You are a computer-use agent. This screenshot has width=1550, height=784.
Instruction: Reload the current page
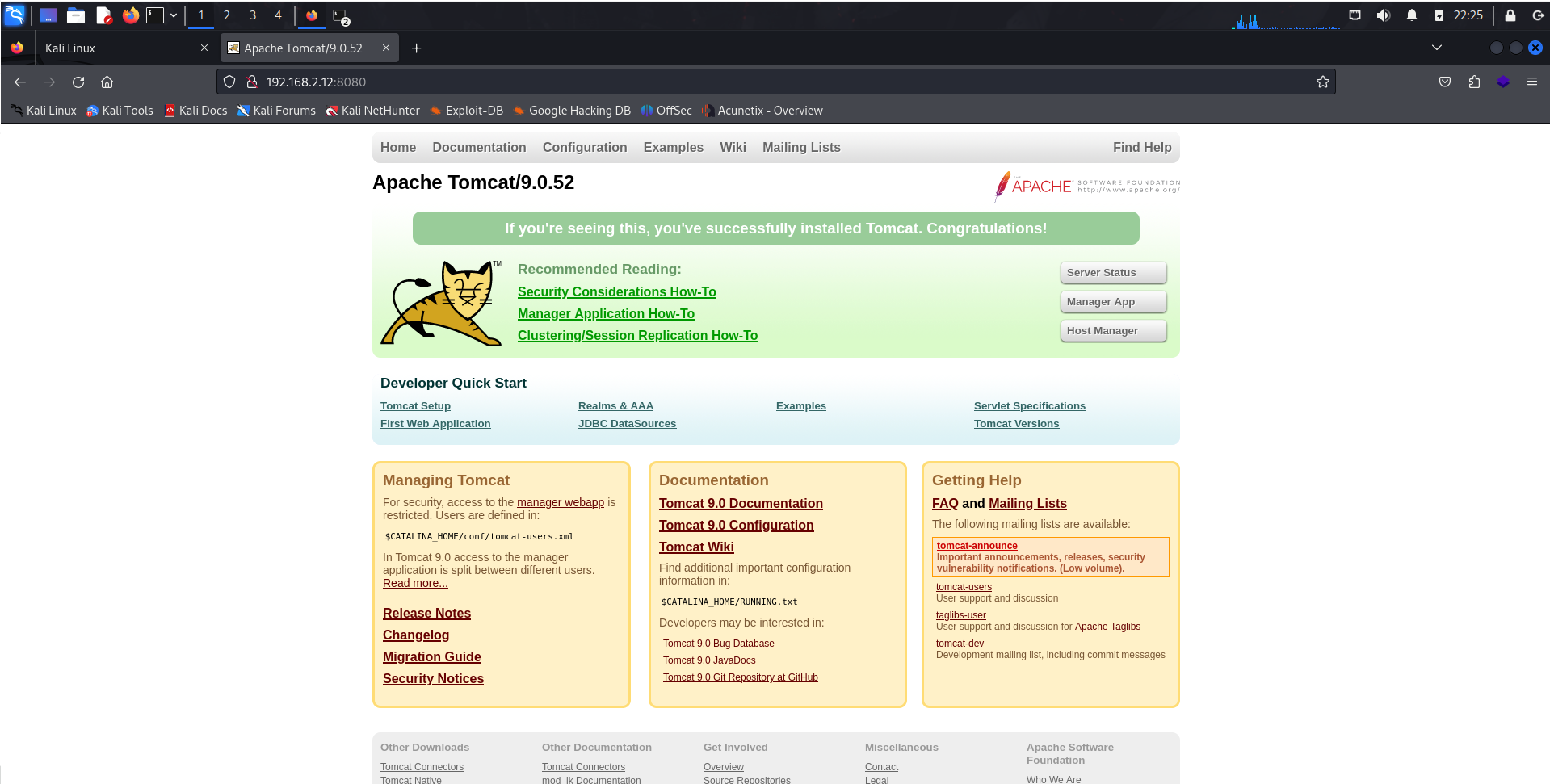[78, 82]
